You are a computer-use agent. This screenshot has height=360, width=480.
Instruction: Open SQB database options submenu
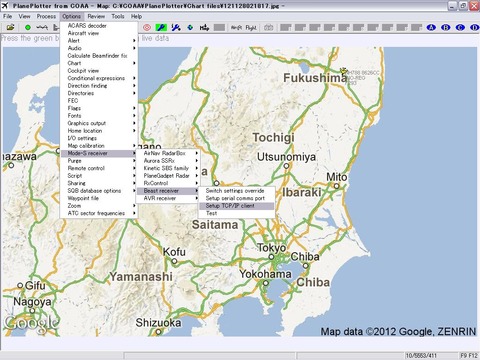[x=99, y=191]
